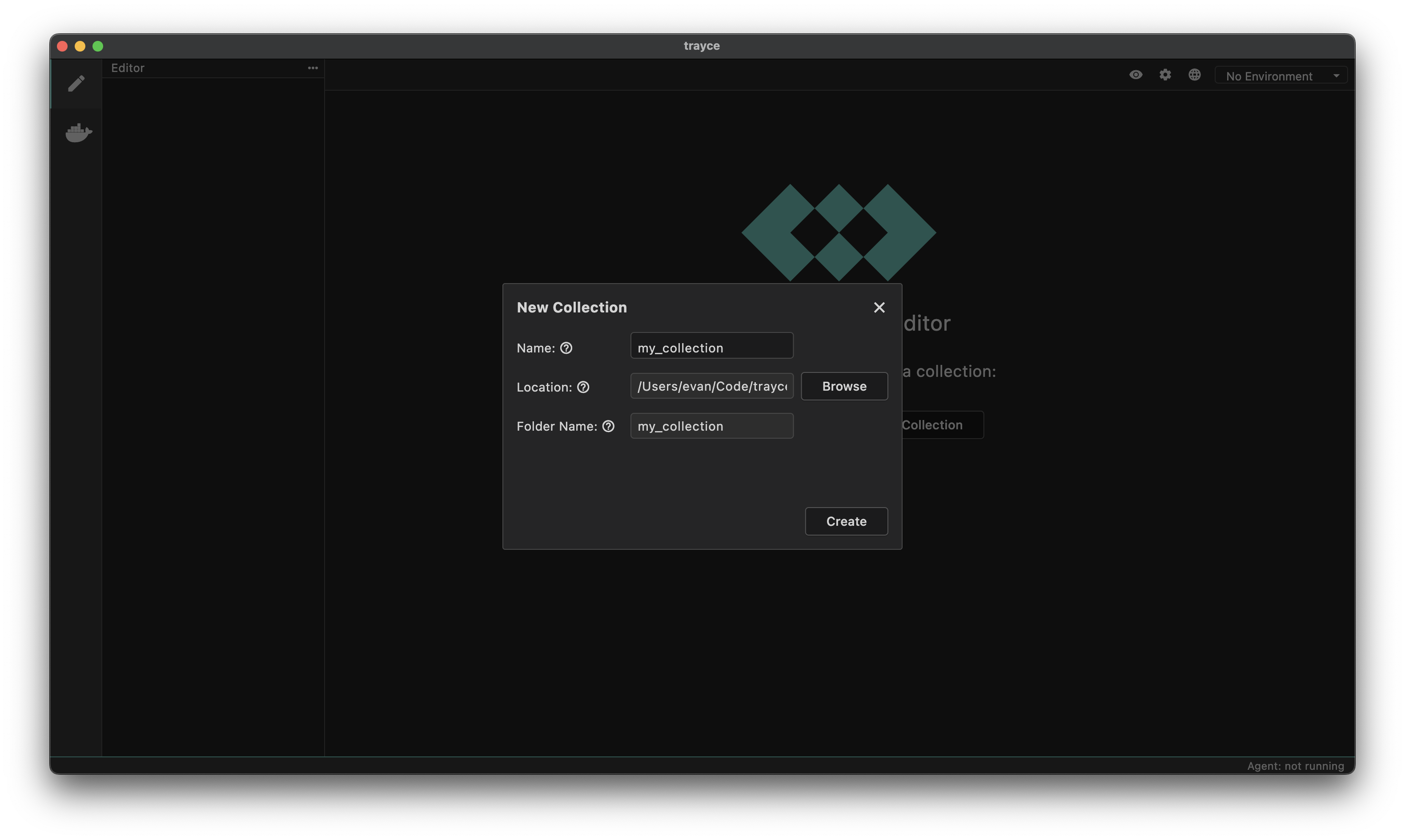Click the trayce window title
The height and width of the screenshot is (840, 1405).
pos(702,46)
